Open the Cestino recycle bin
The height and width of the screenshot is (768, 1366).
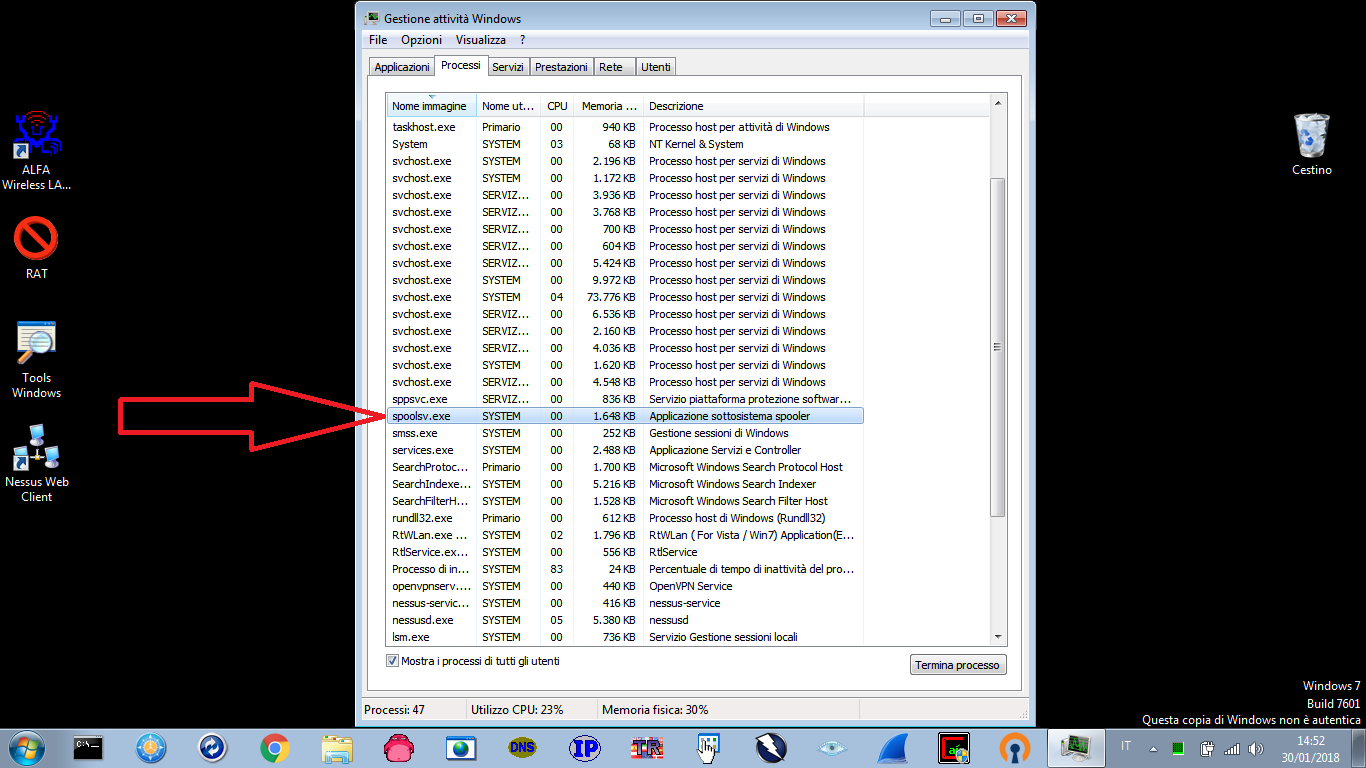pos(1311,145)
